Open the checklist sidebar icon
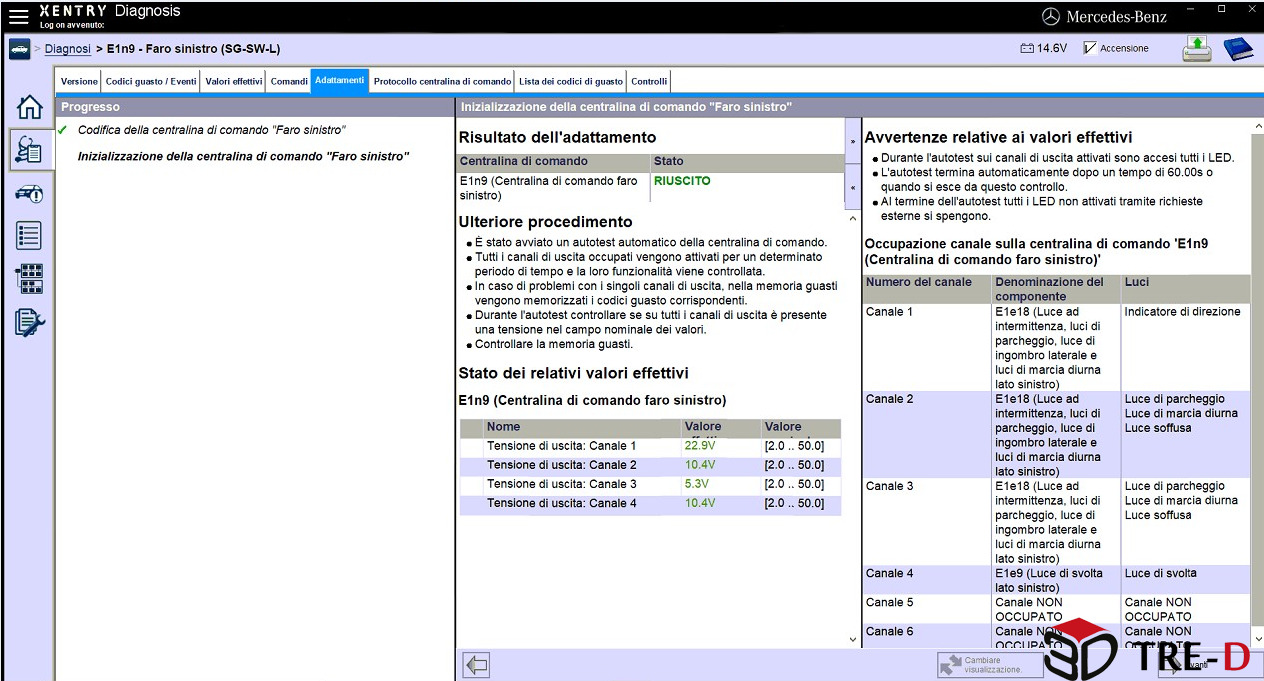The height and width of the screenshot is (681, 1264). point(30,236)
